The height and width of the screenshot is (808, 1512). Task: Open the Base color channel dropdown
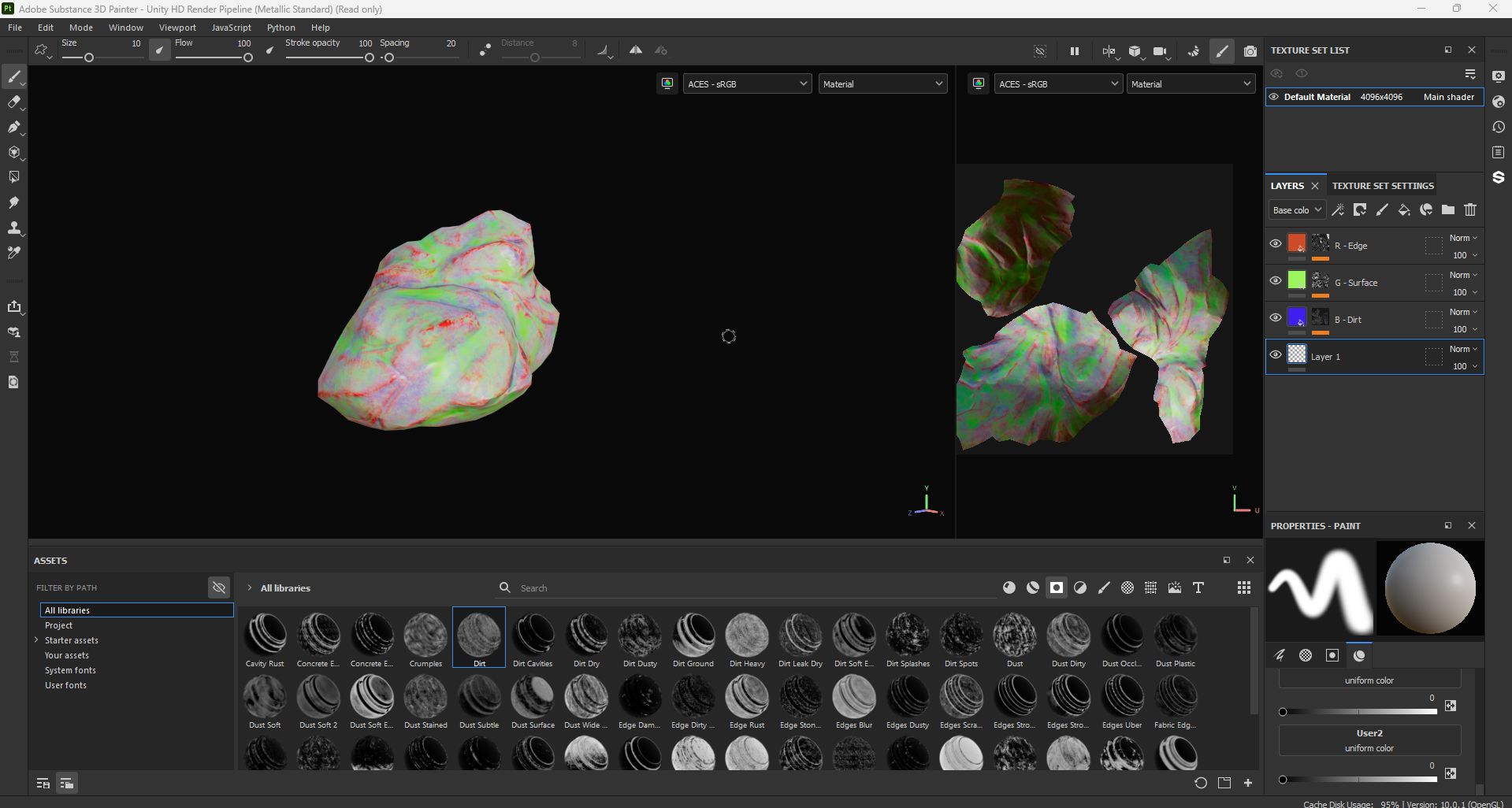[1296, 209]
